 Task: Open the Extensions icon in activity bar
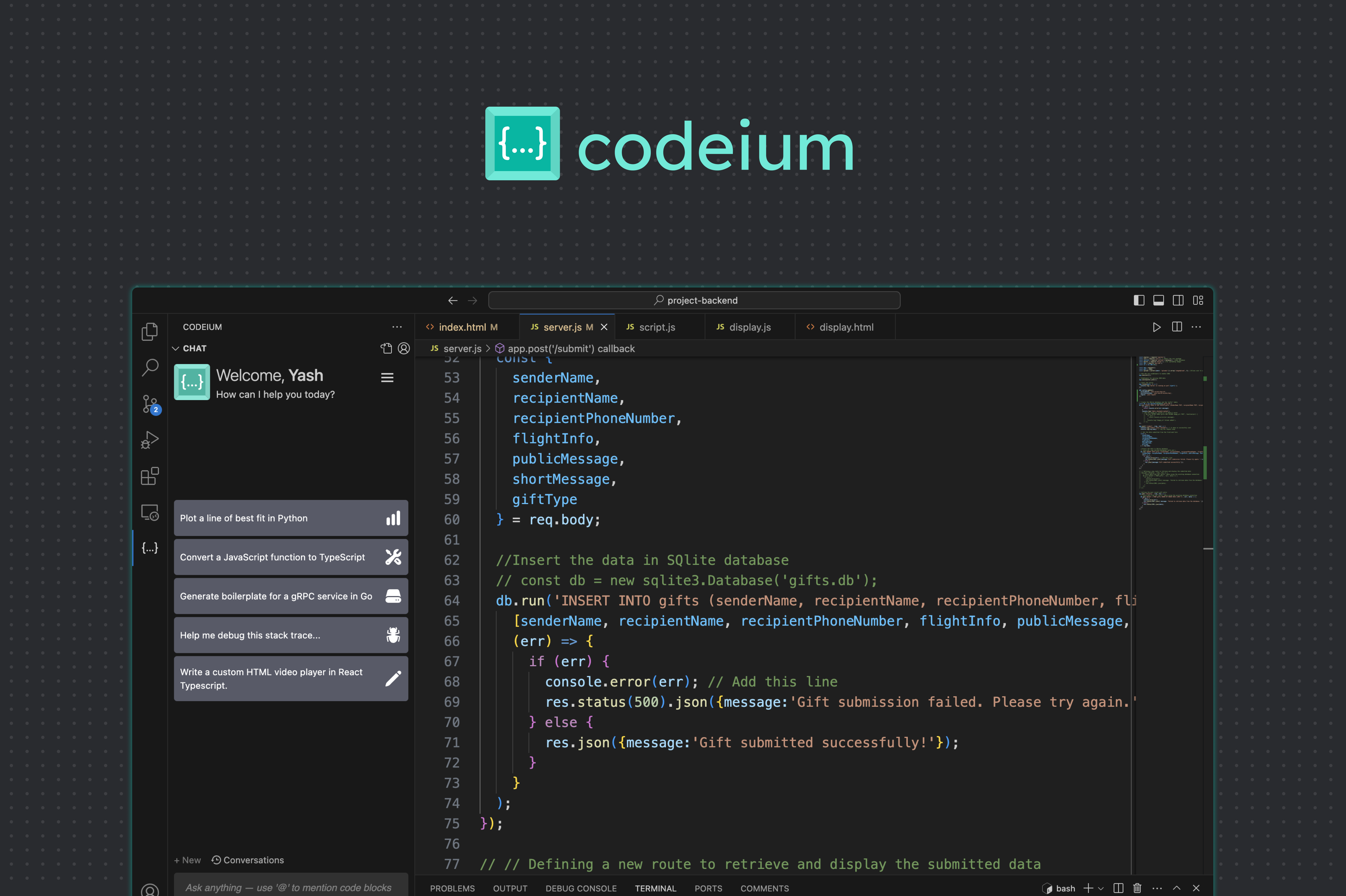point(150,476)
